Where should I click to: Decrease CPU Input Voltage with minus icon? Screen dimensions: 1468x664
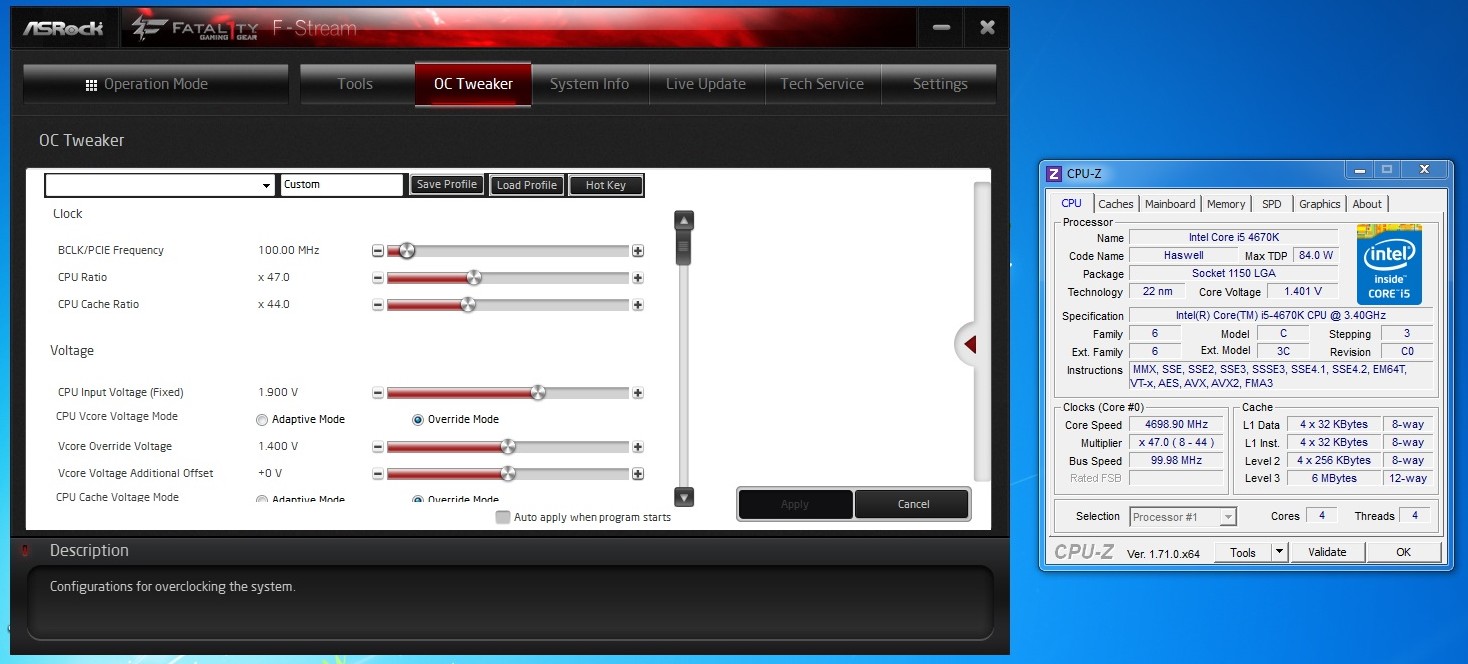(x=378, y=393)
